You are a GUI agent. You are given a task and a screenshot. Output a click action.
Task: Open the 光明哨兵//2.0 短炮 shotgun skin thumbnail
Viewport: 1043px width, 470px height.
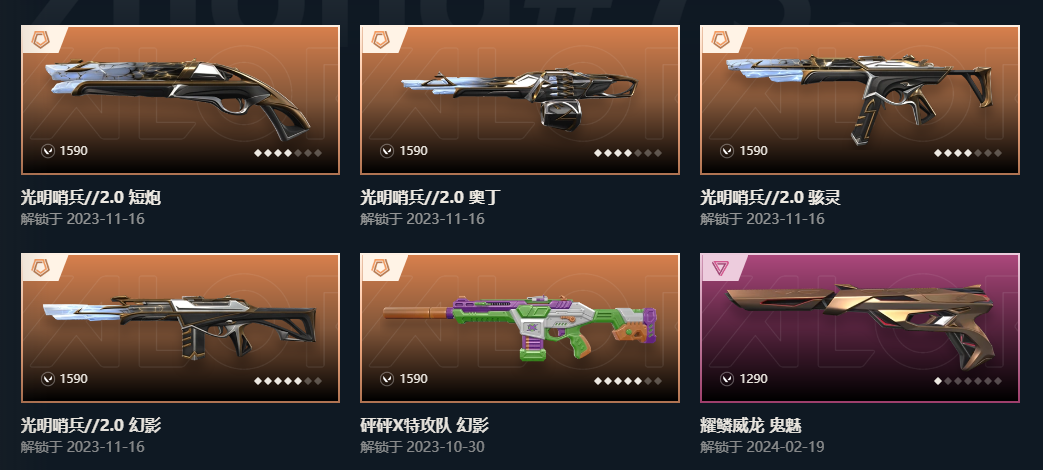tap(180, 100)
